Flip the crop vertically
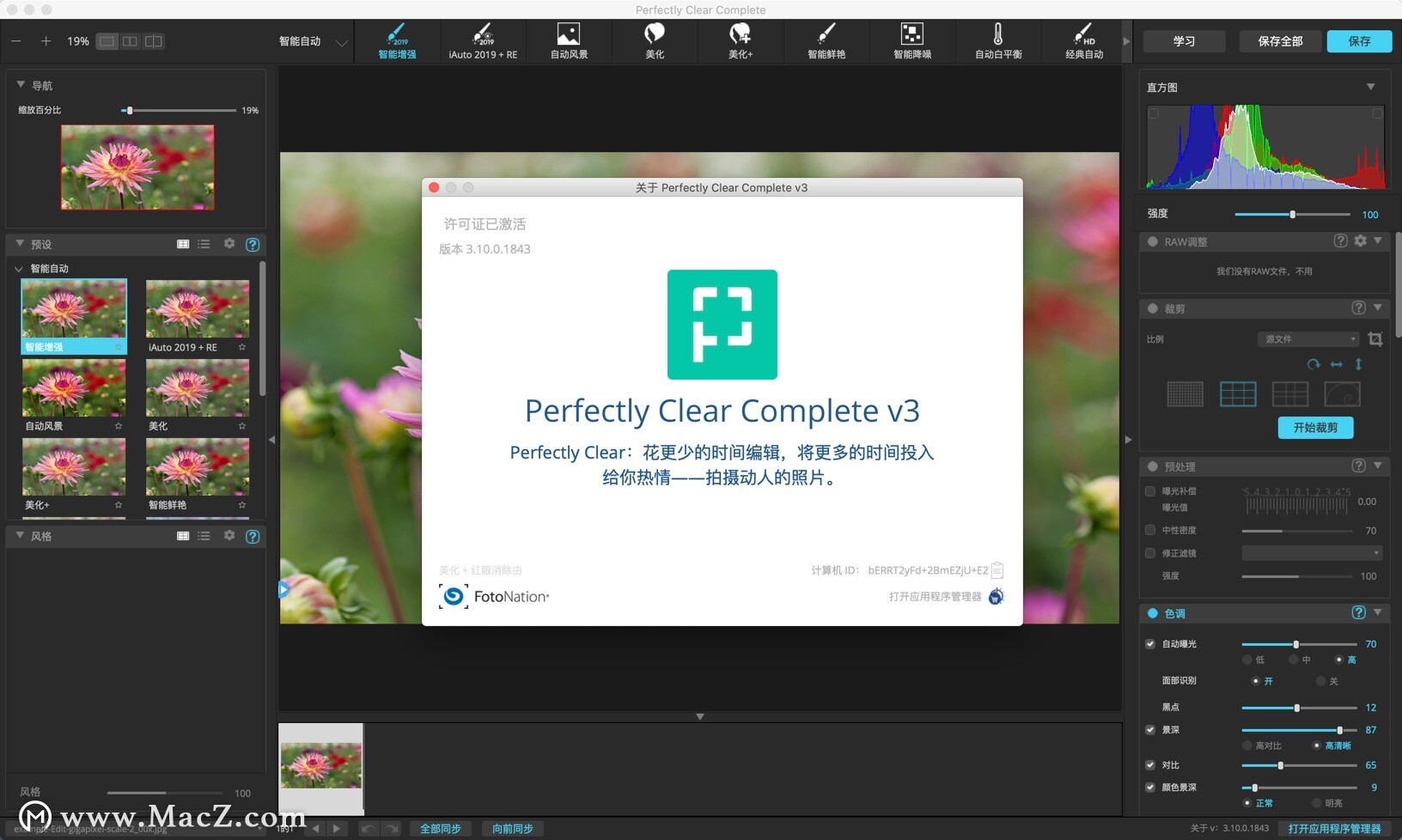This screenshot has height=840, width=1402. (x=1358, y=364)
